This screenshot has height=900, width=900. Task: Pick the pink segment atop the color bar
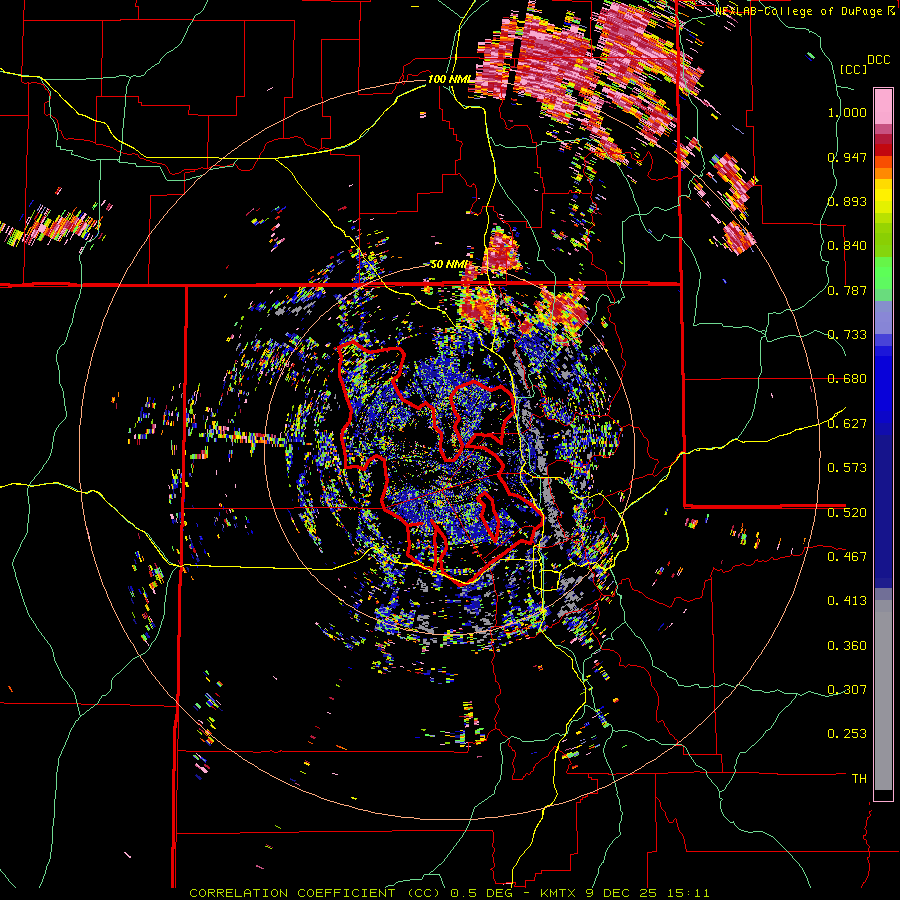(x=883, y=106)
